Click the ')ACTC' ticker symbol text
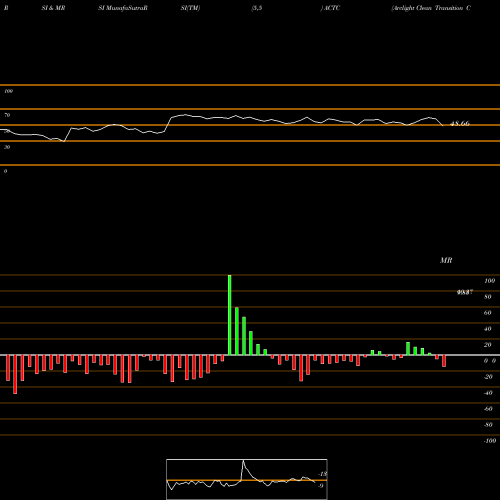The width and height of the screenshot is (500, 500). click(x=330, y=8)
